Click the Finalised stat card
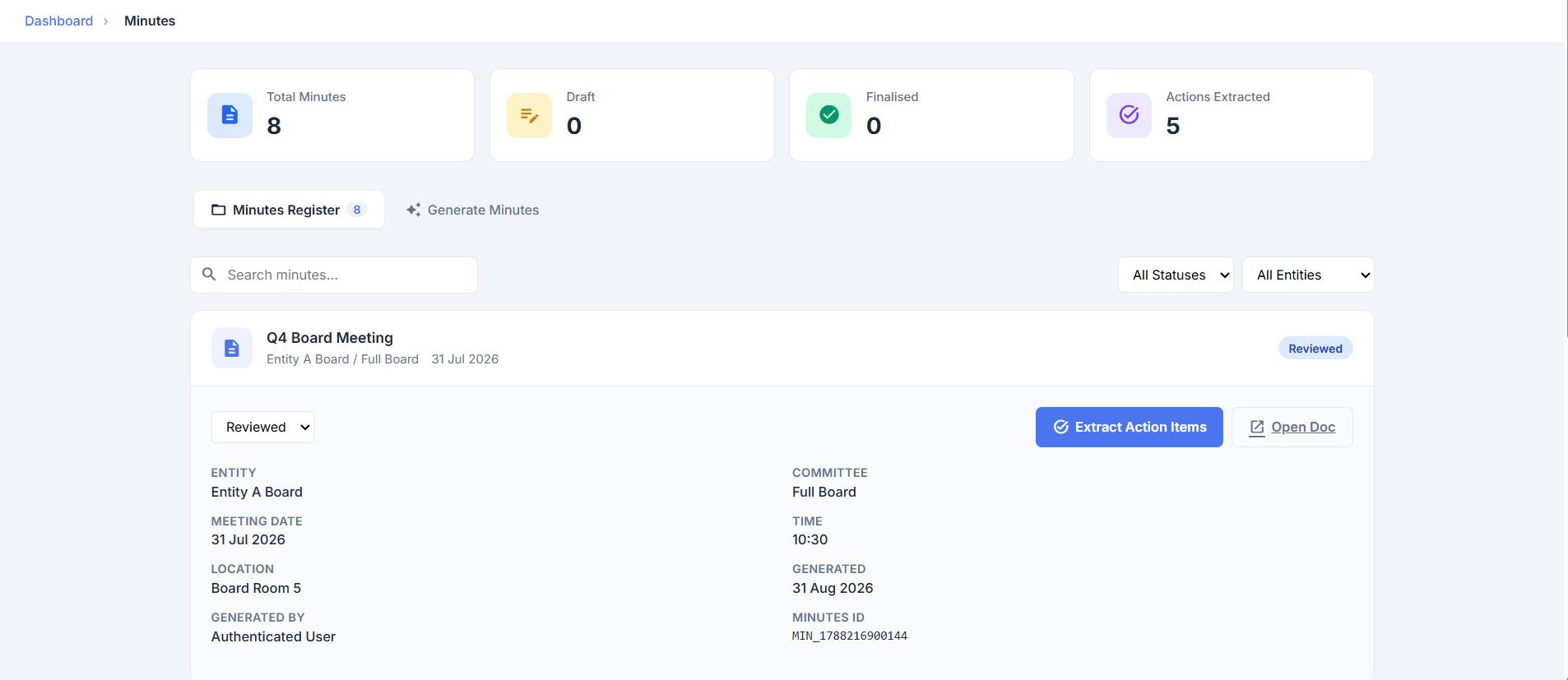This screenshot has width=1568, height=680. 931,115
